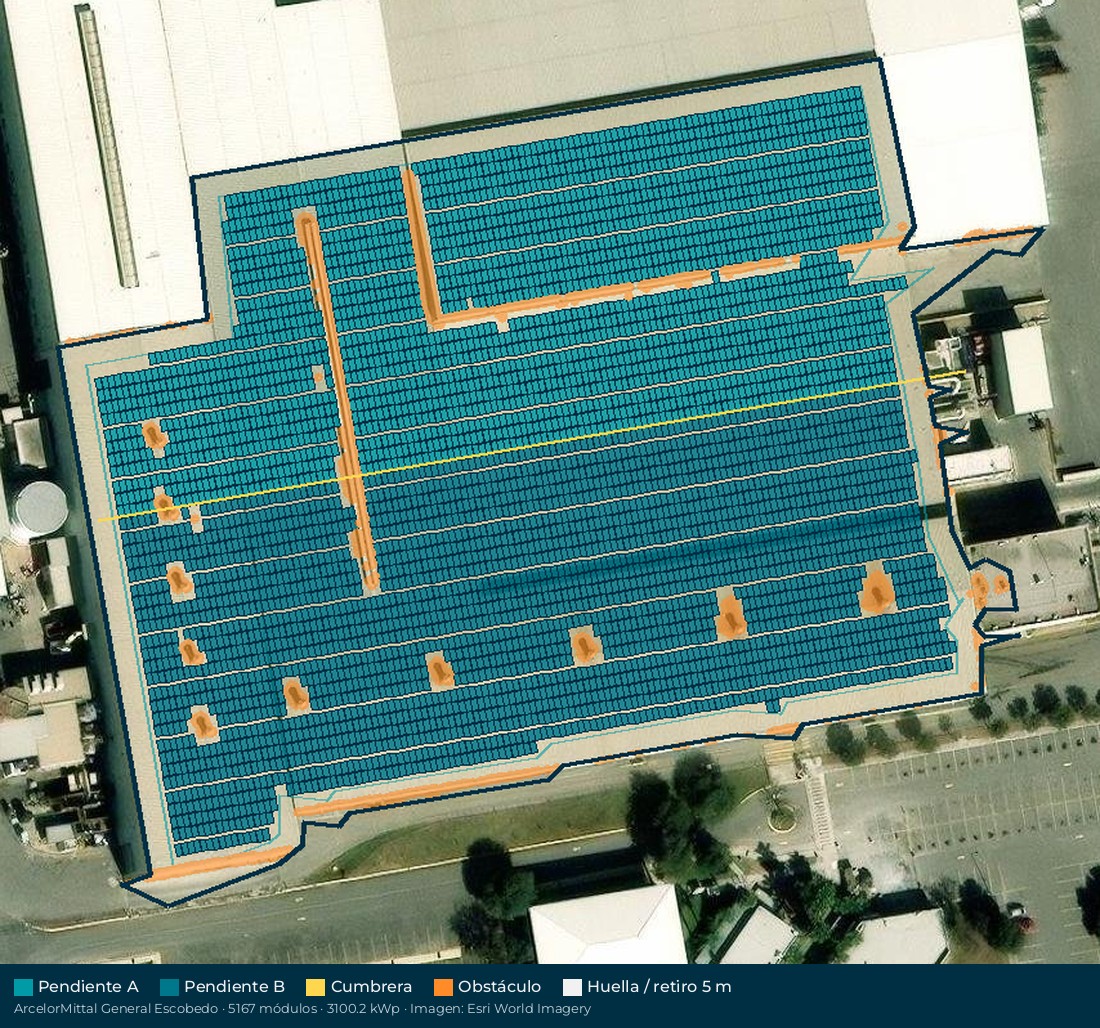Click the white Huella / retiro swatch

click(572, 987)
